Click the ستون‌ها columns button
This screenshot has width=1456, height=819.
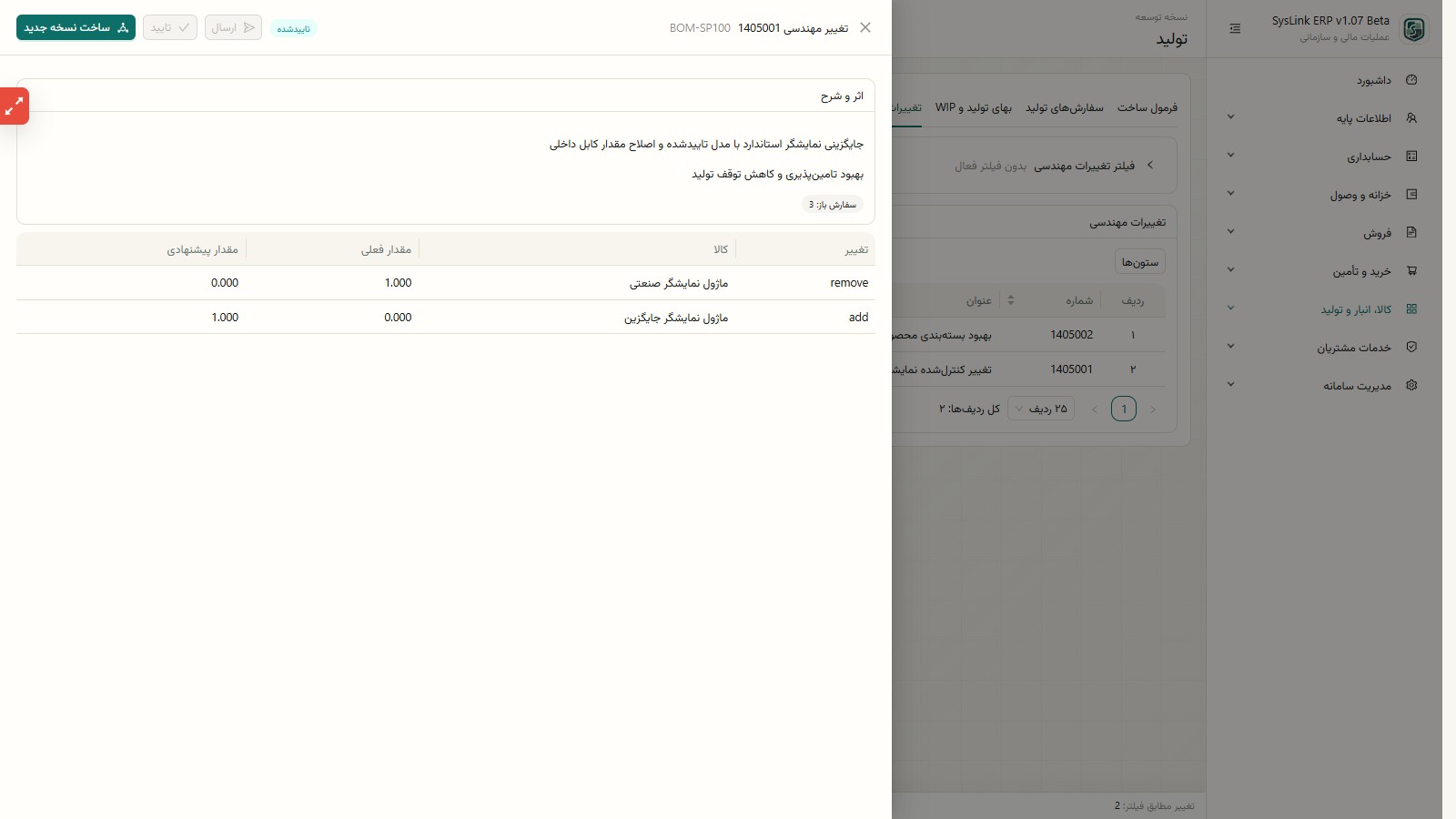pos(1140,262)
